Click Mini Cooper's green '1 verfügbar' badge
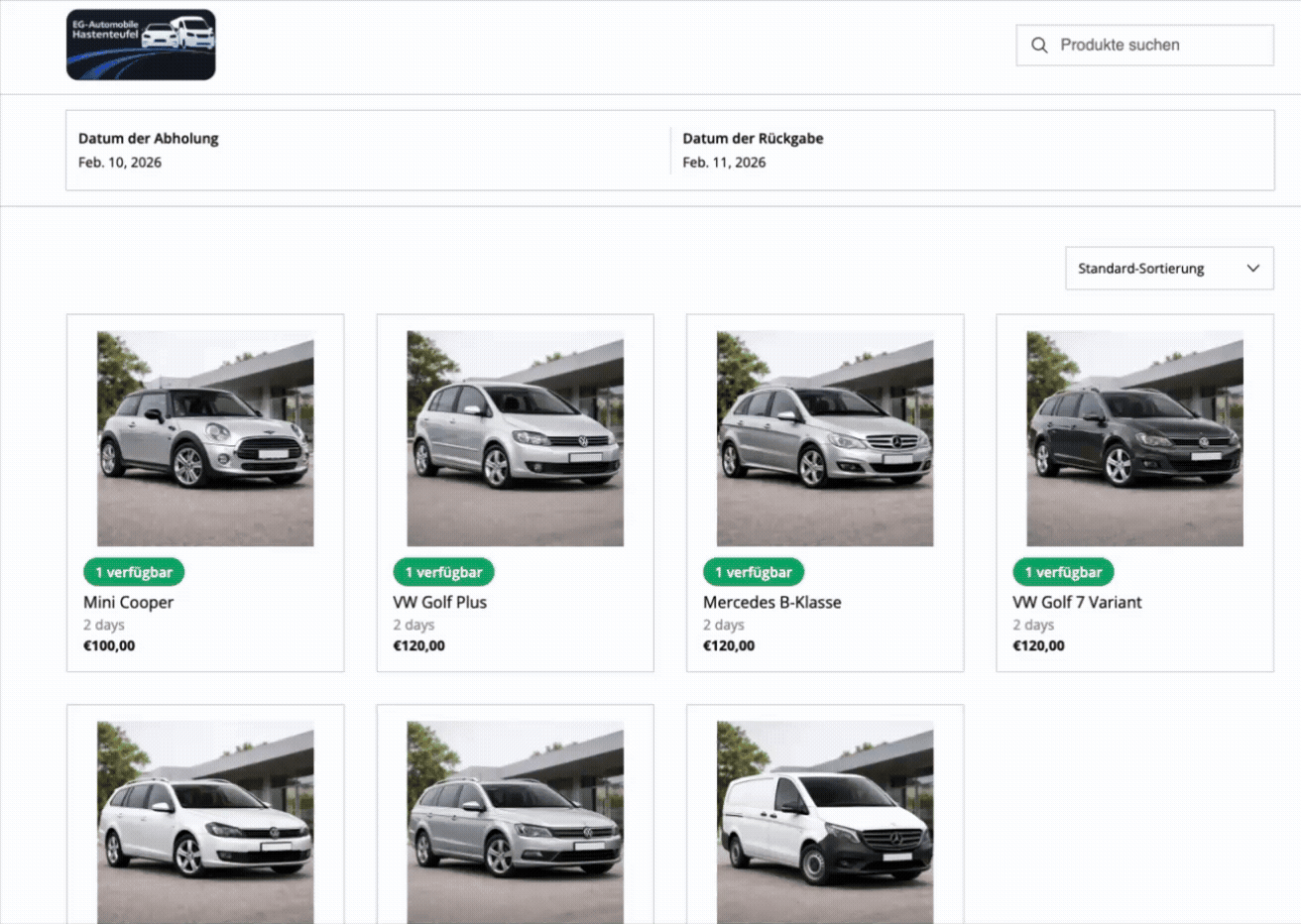This screenshot has height=924, width=1301. (134, 572)
